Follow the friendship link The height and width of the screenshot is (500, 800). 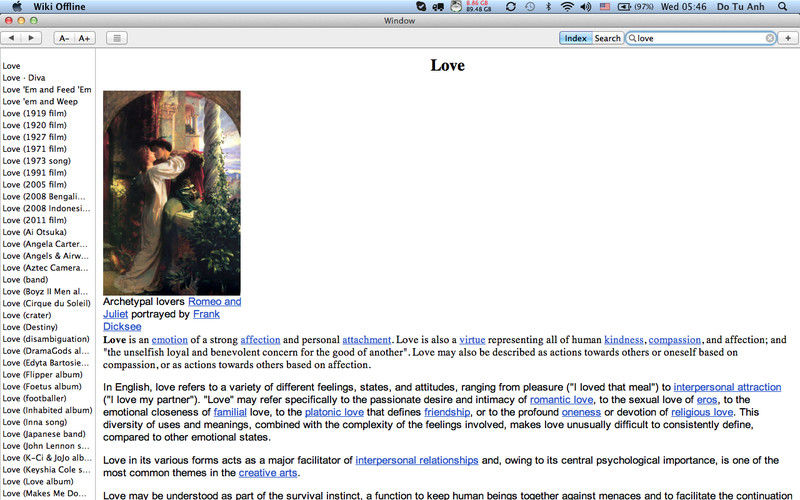(x=447, y=412)
